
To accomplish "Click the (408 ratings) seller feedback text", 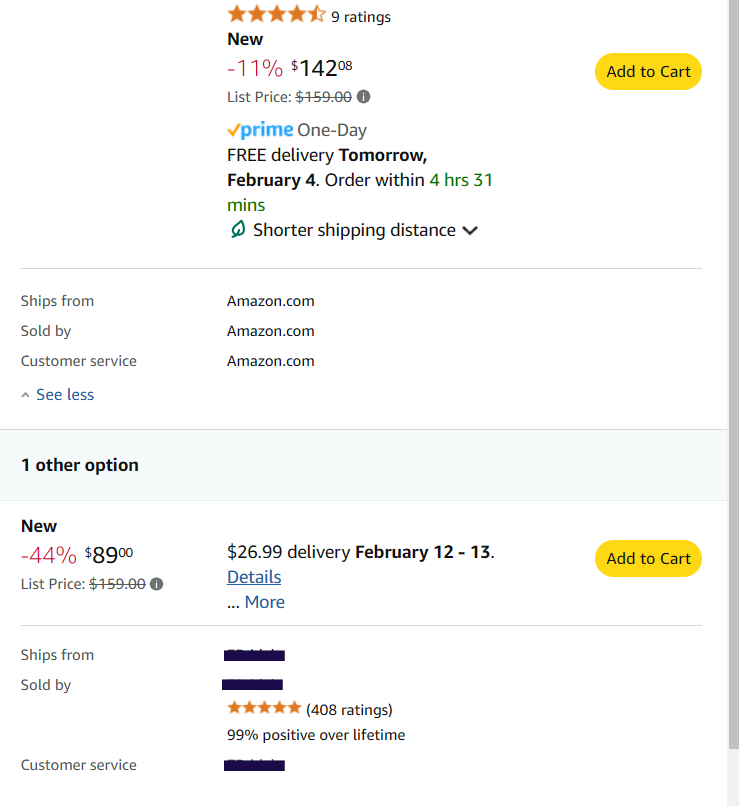I will [x=349, y=710].
